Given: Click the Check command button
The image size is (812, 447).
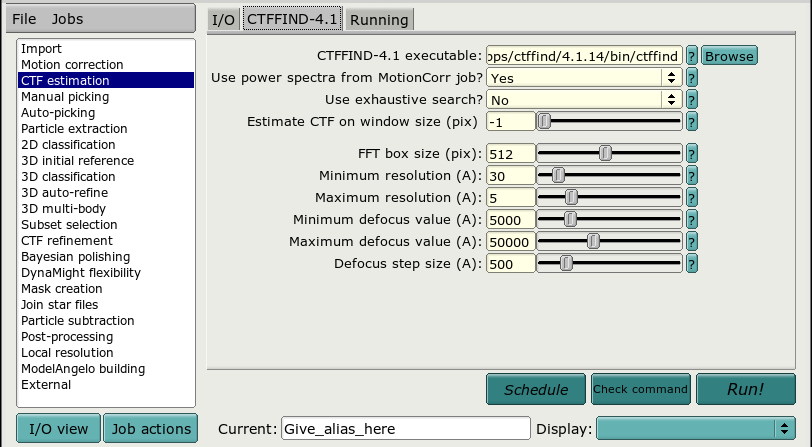Looking at the screenshot, I should point(641,389).
